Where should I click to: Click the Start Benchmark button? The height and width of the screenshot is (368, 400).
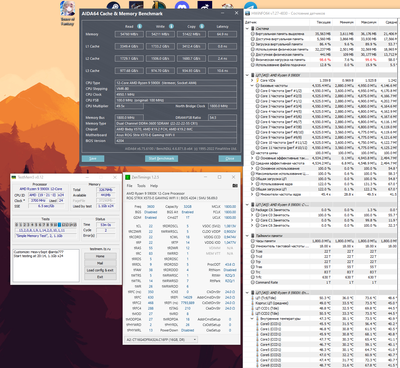click(161, 158)
